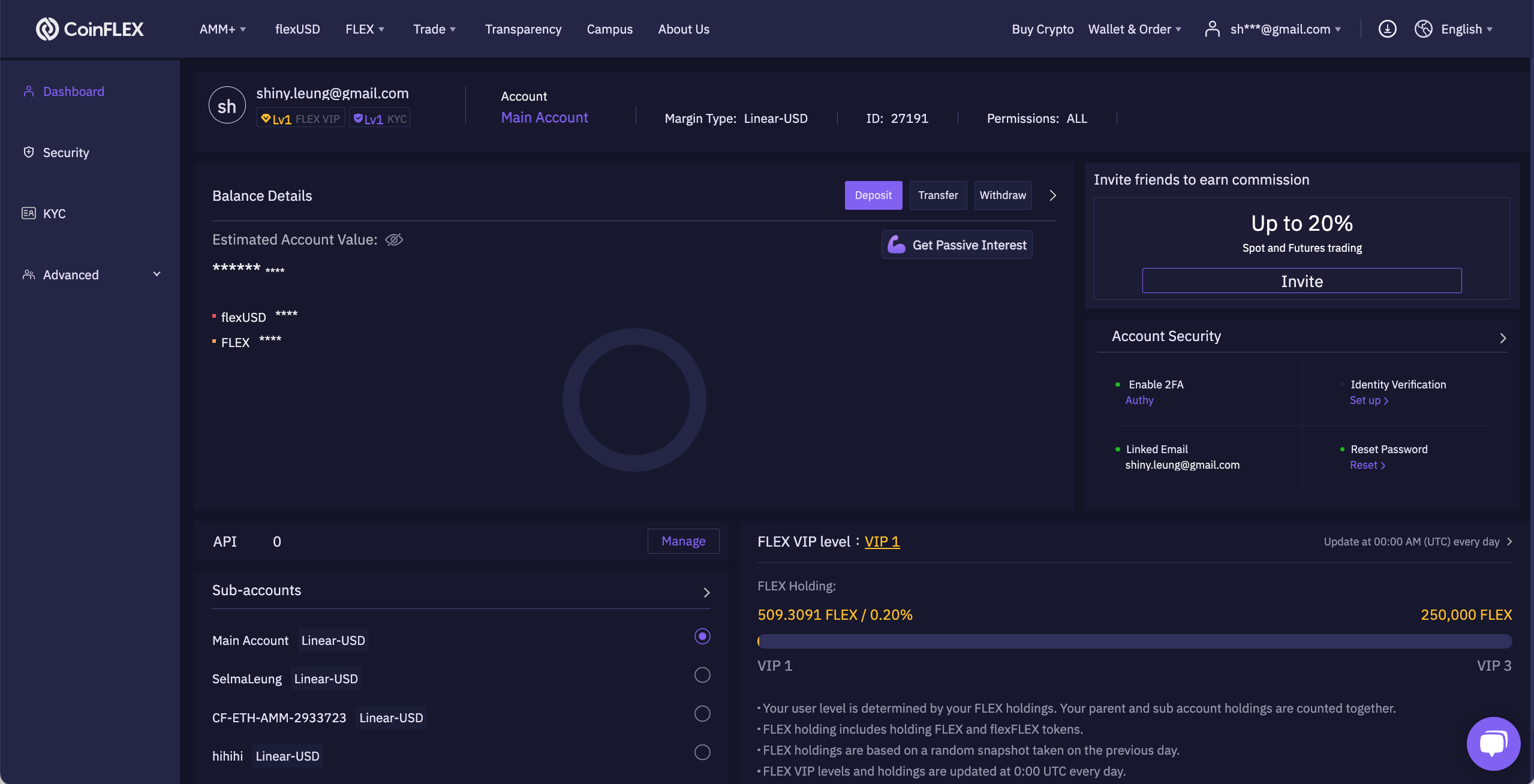Select the CF-ETH-AMM-2933723 radio button

click(x=702, y=713)
